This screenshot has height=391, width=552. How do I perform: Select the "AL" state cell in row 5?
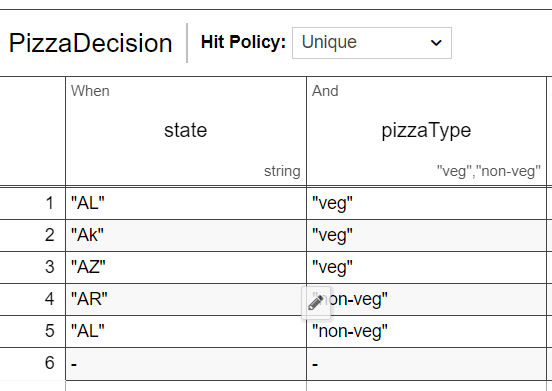[186, 331]
